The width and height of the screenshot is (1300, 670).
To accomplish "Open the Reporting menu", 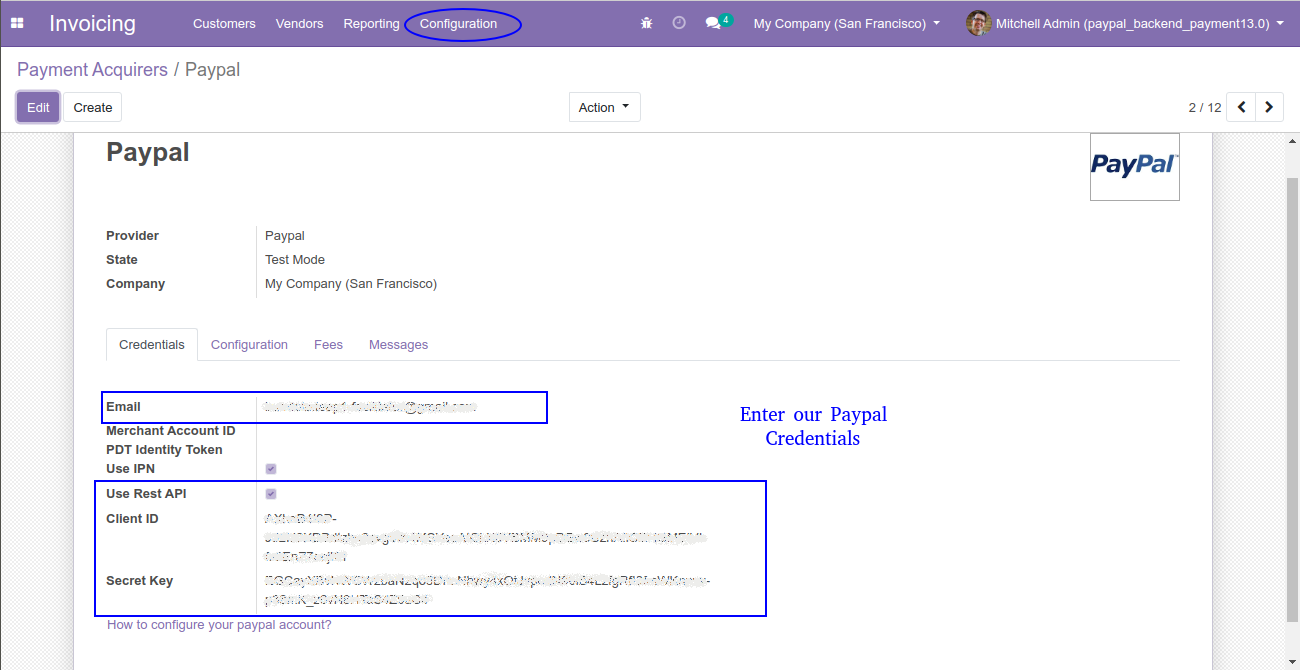I will (x=371, y=23).
